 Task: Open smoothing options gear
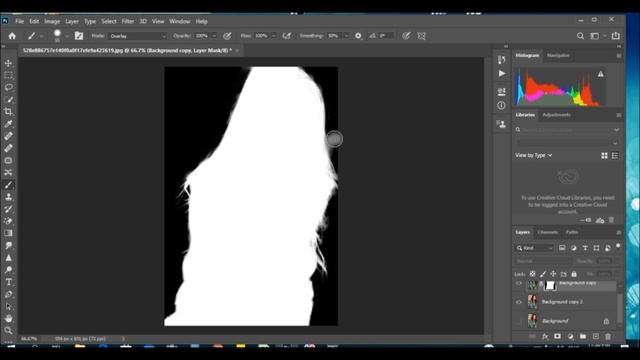(x=358, y=36)
